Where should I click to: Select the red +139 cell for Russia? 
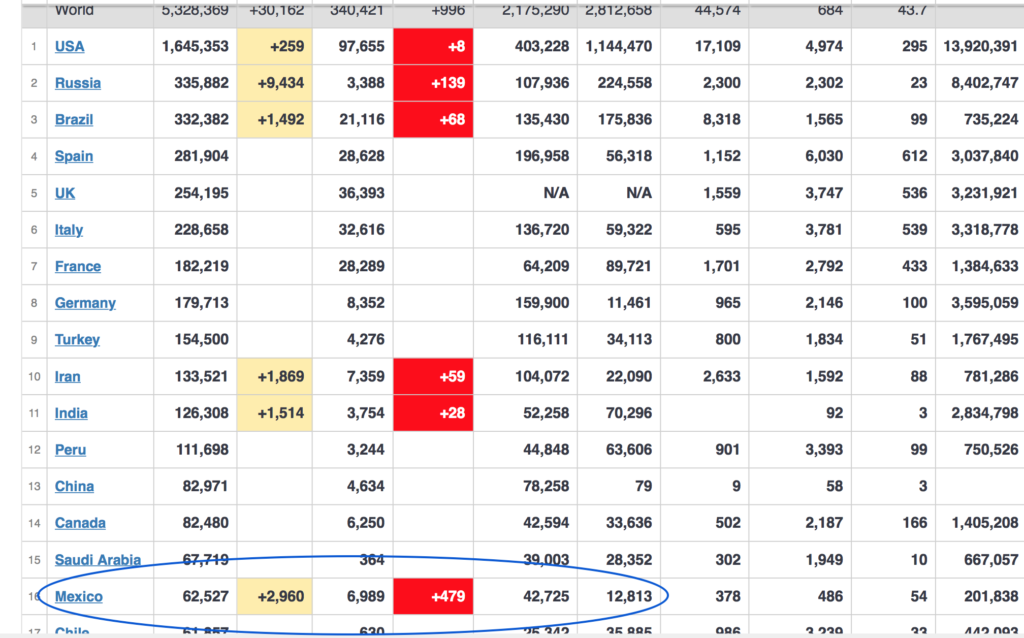coord(433,83)
